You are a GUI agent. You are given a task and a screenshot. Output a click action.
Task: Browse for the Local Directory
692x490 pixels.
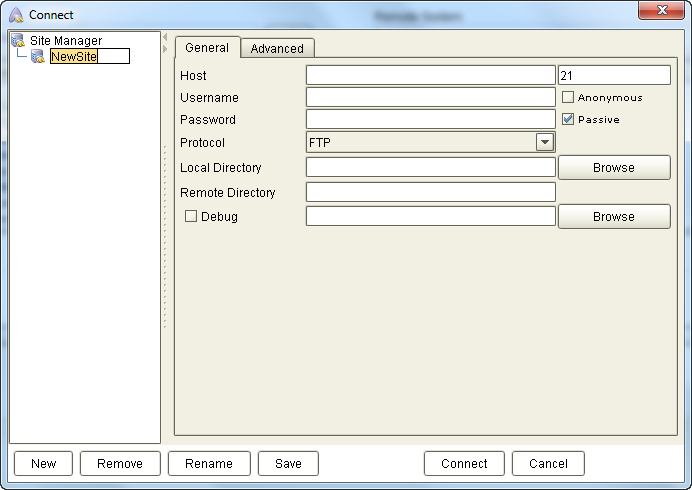[x=613, y=167]
